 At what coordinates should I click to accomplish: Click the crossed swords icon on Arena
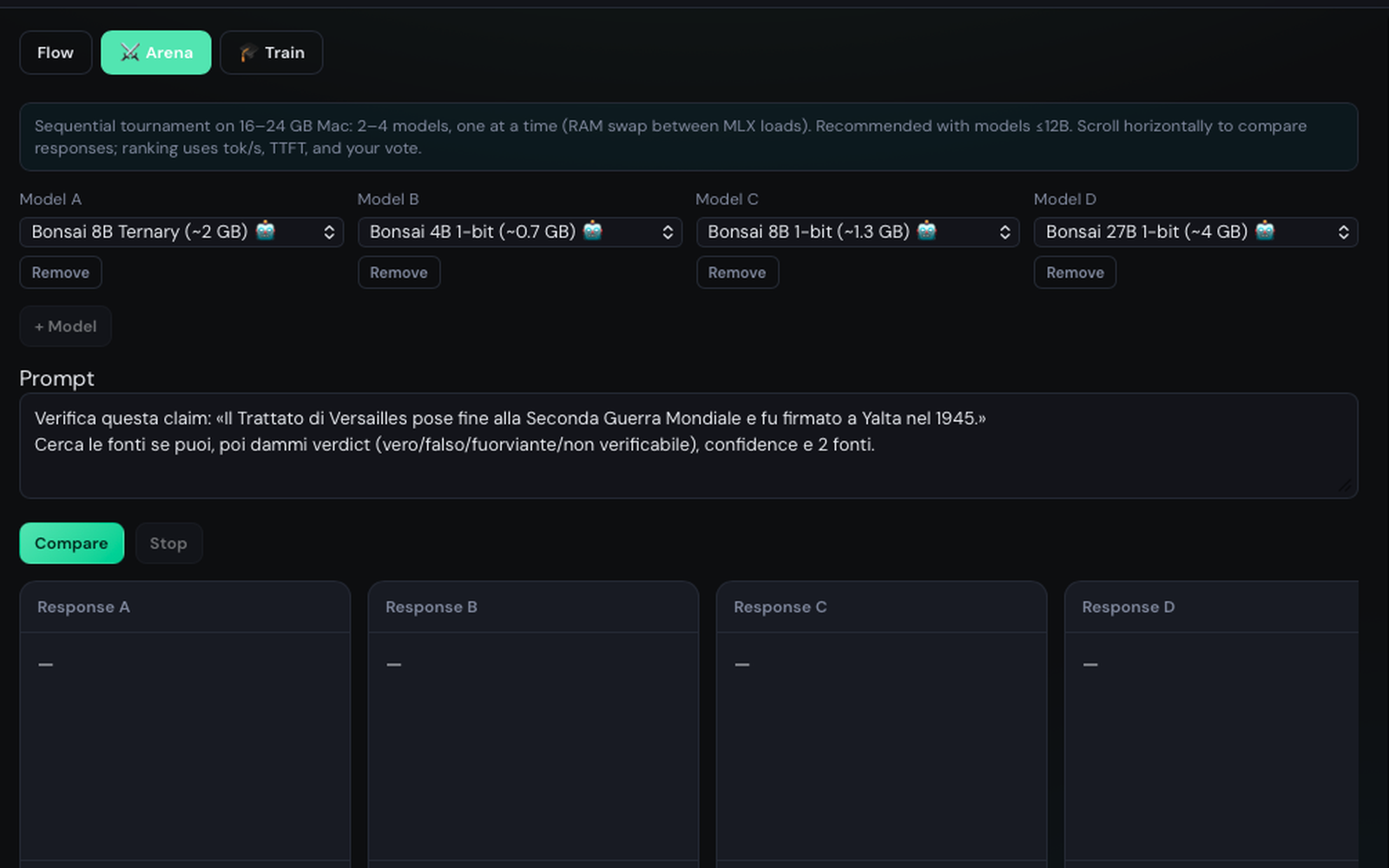pos(130,53)
